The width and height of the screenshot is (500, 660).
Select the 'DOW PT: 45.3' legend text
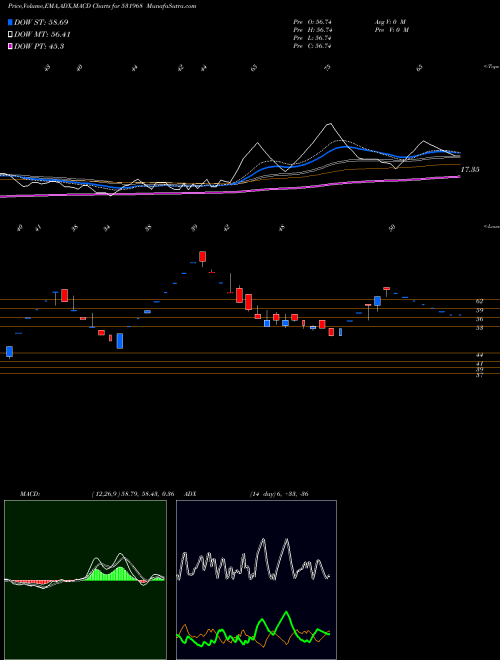coord(39,47)
